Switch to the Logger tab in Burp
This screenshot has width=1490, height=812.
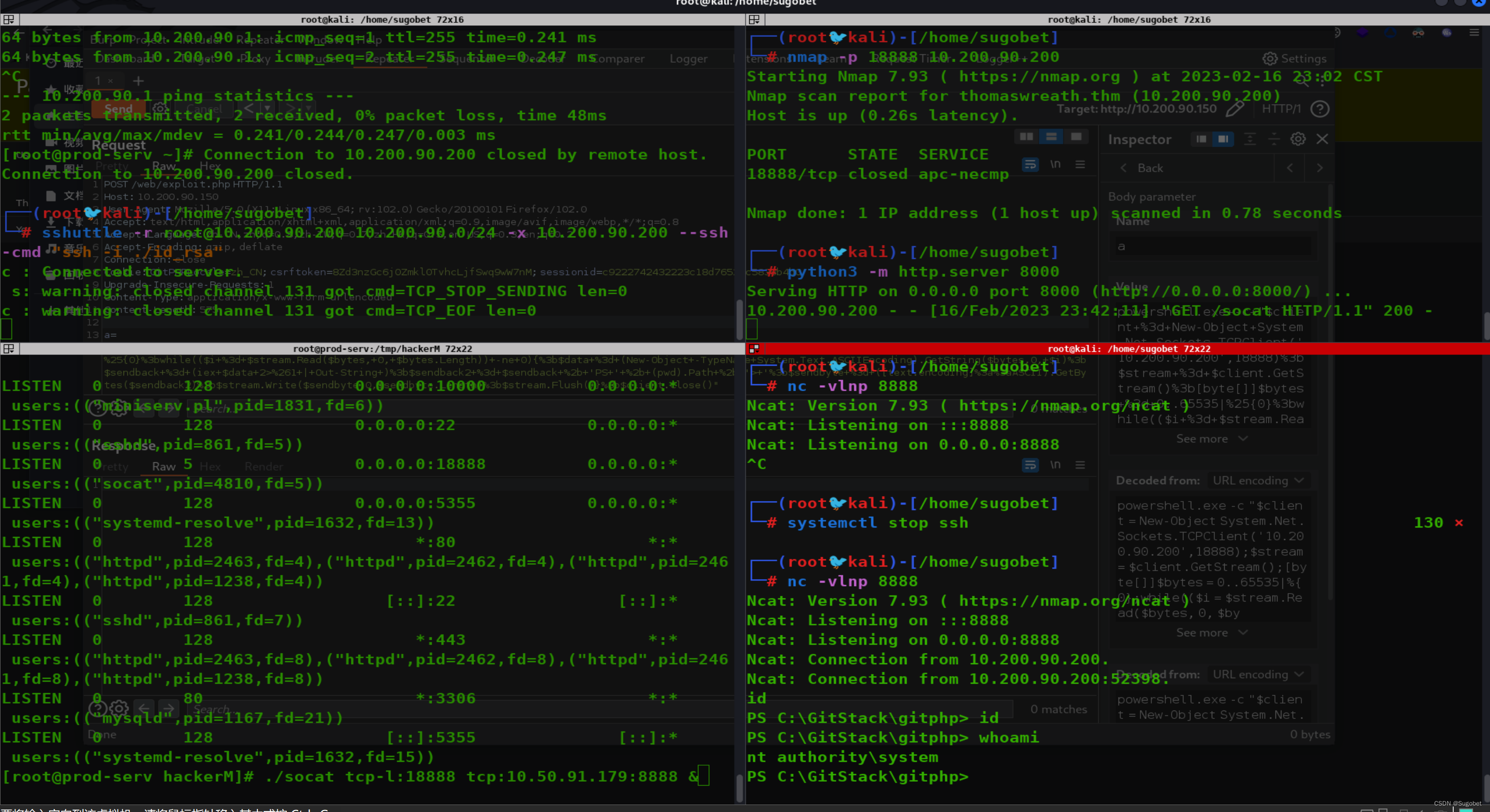tap(688, 58)
